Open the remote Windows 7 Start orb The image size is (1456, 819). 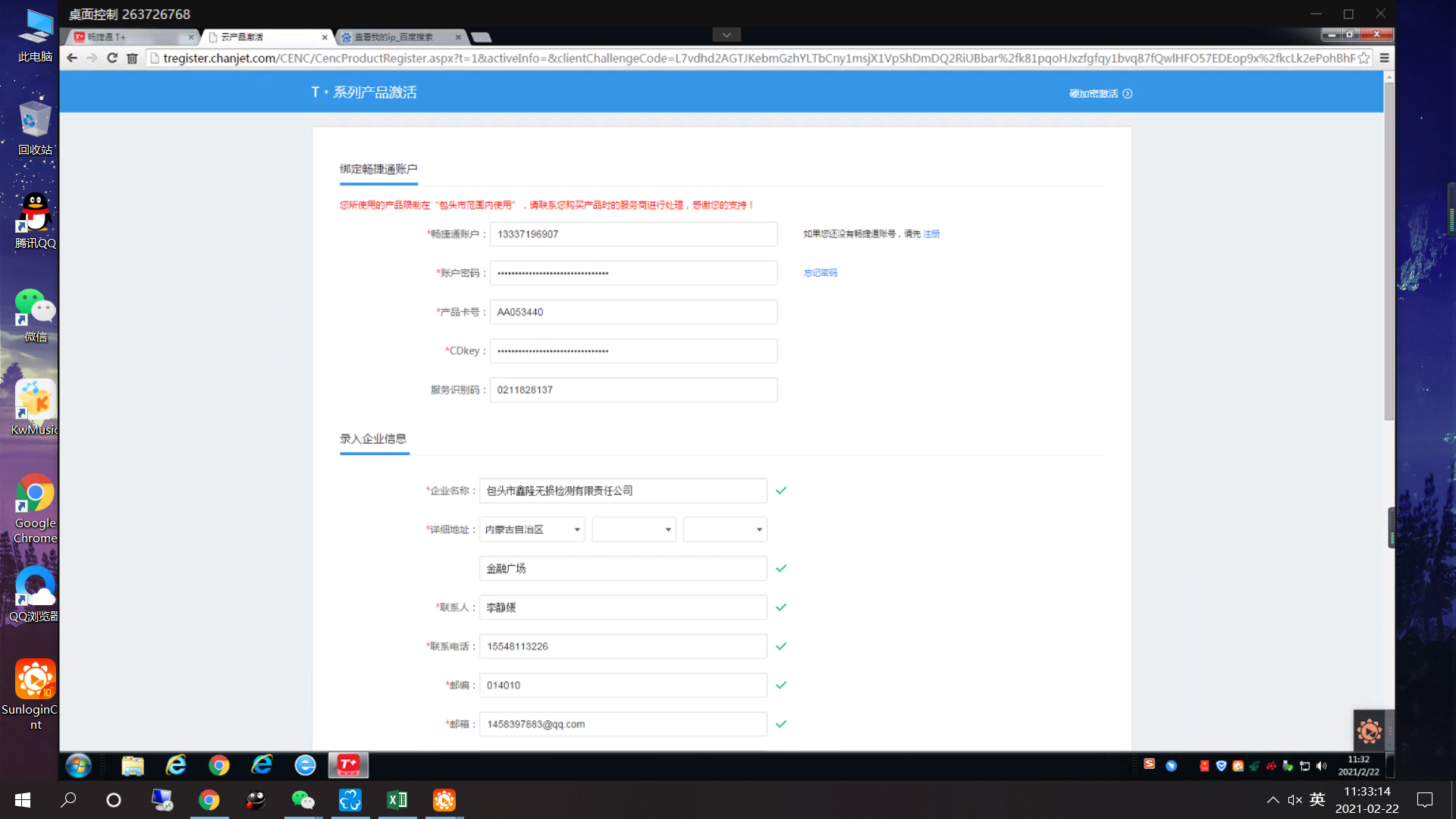coord(78,766)
